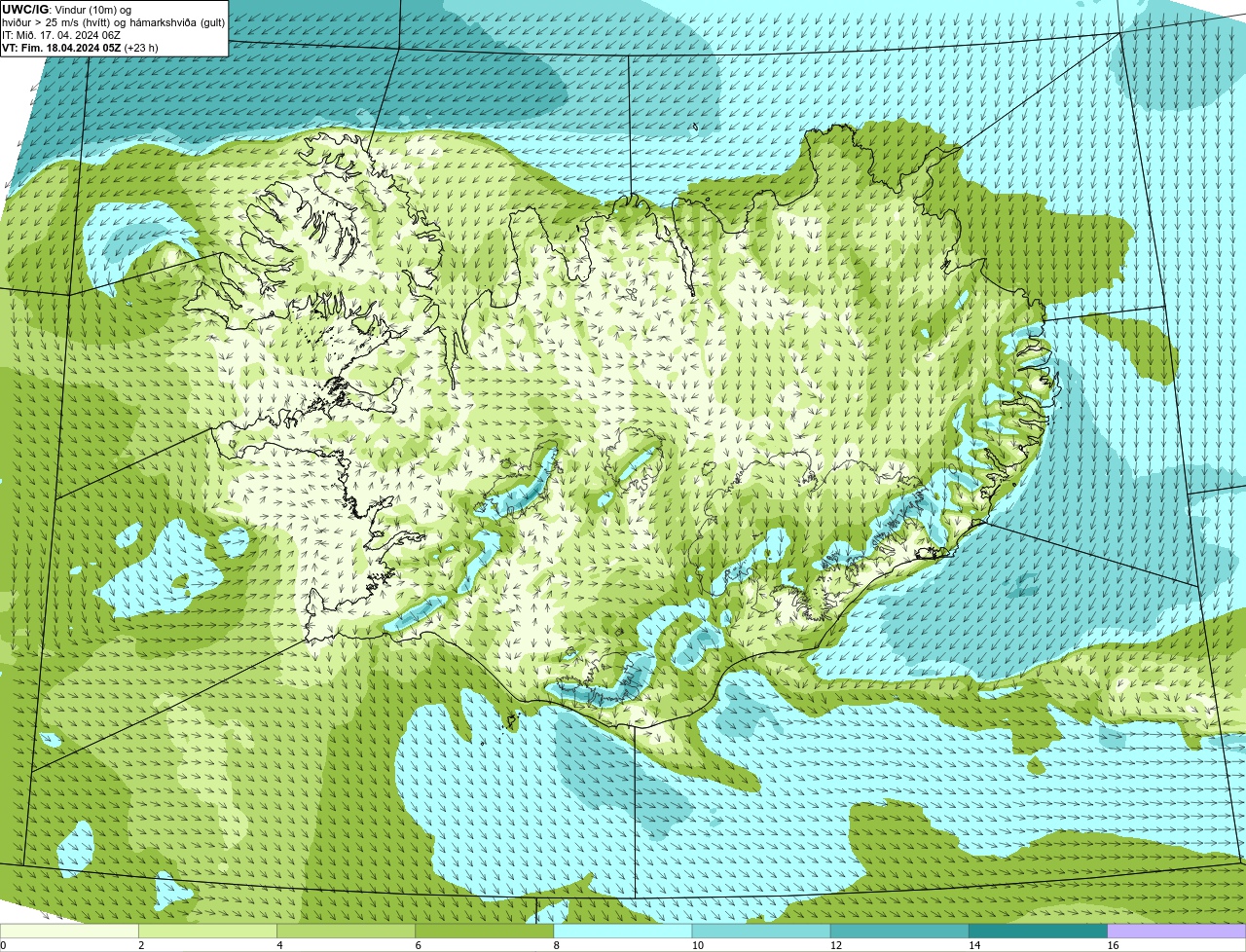Click the small islands off the south coast
The width and height of the screenshot is (1246, 952).
click(509, 721)
